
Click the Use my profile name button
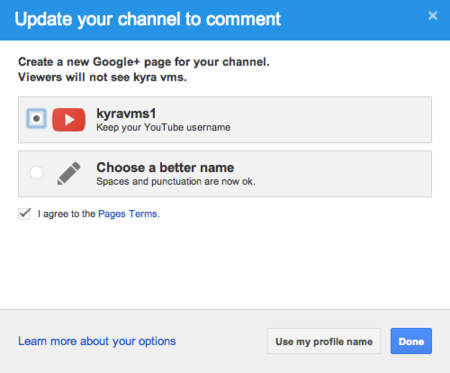click(x=324, y=341)
